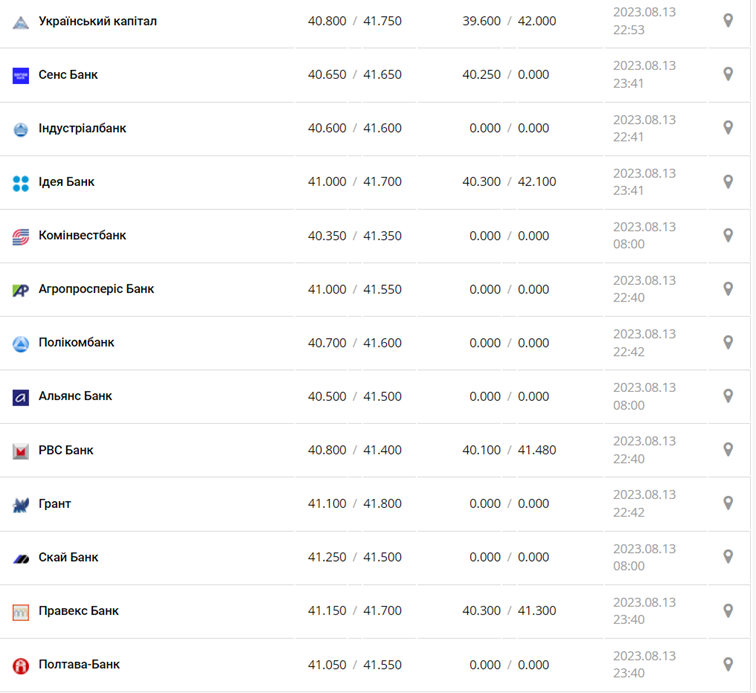Image resolution: width=756 pixels, height=693 pixels.
Task: Click the РВС Банк red logo icon
Action: pyautogui.click(x=20, y=451)
